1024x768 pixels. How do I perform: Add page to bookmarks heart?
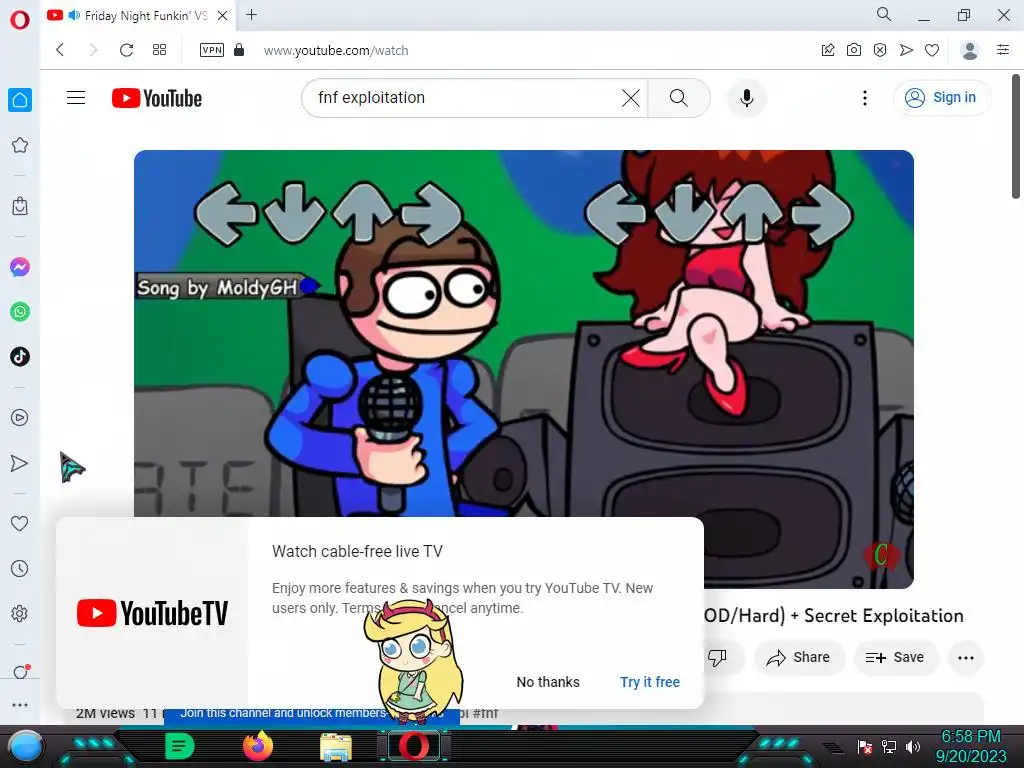point(932,50)
